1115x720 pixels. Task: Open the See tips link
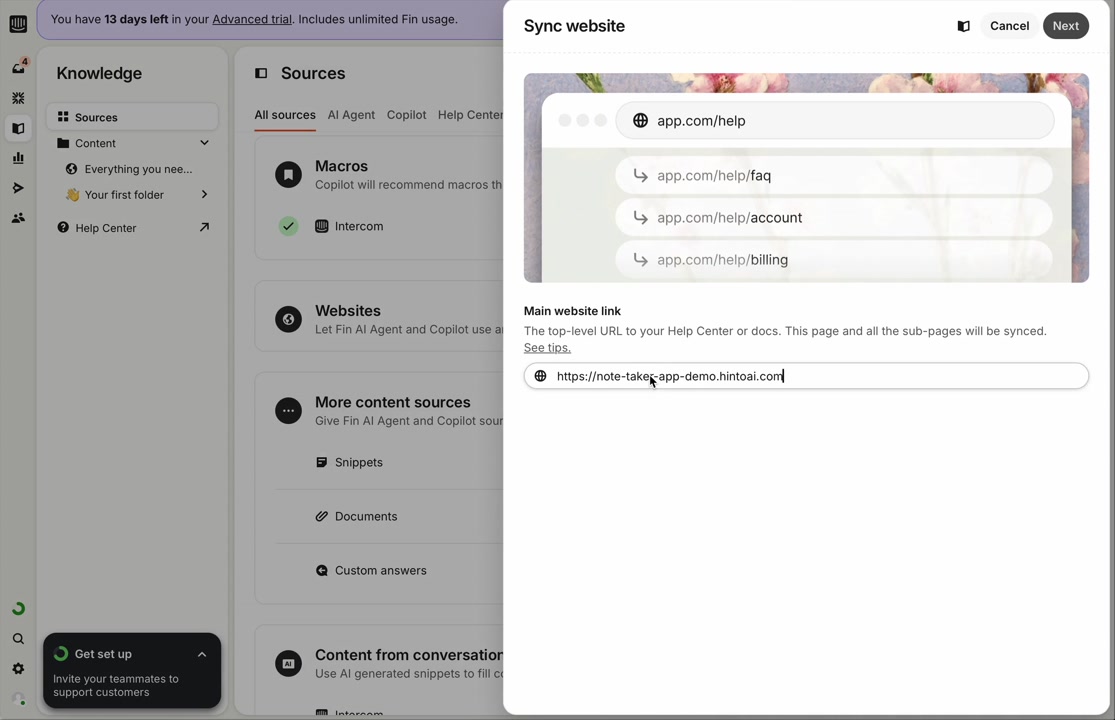(x=547, y=348)
